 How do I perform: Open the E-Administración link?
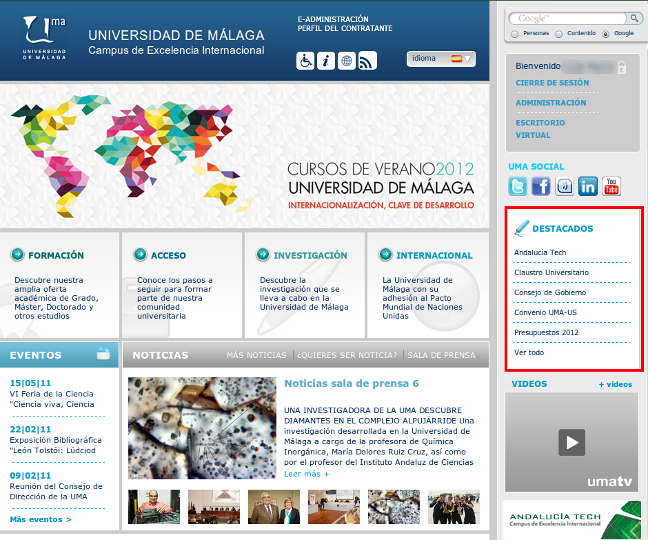(x=333, y=19)
